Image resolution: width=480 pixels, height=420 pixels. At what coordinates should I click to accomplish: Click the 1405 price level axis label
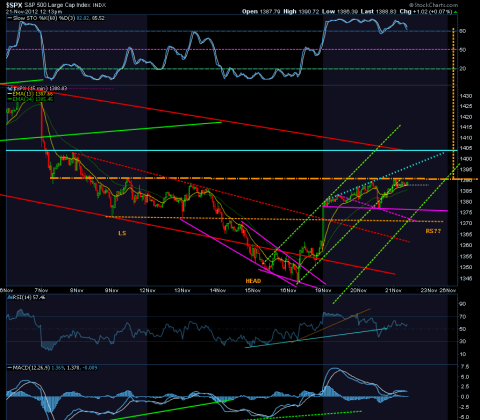pos(465,148)
